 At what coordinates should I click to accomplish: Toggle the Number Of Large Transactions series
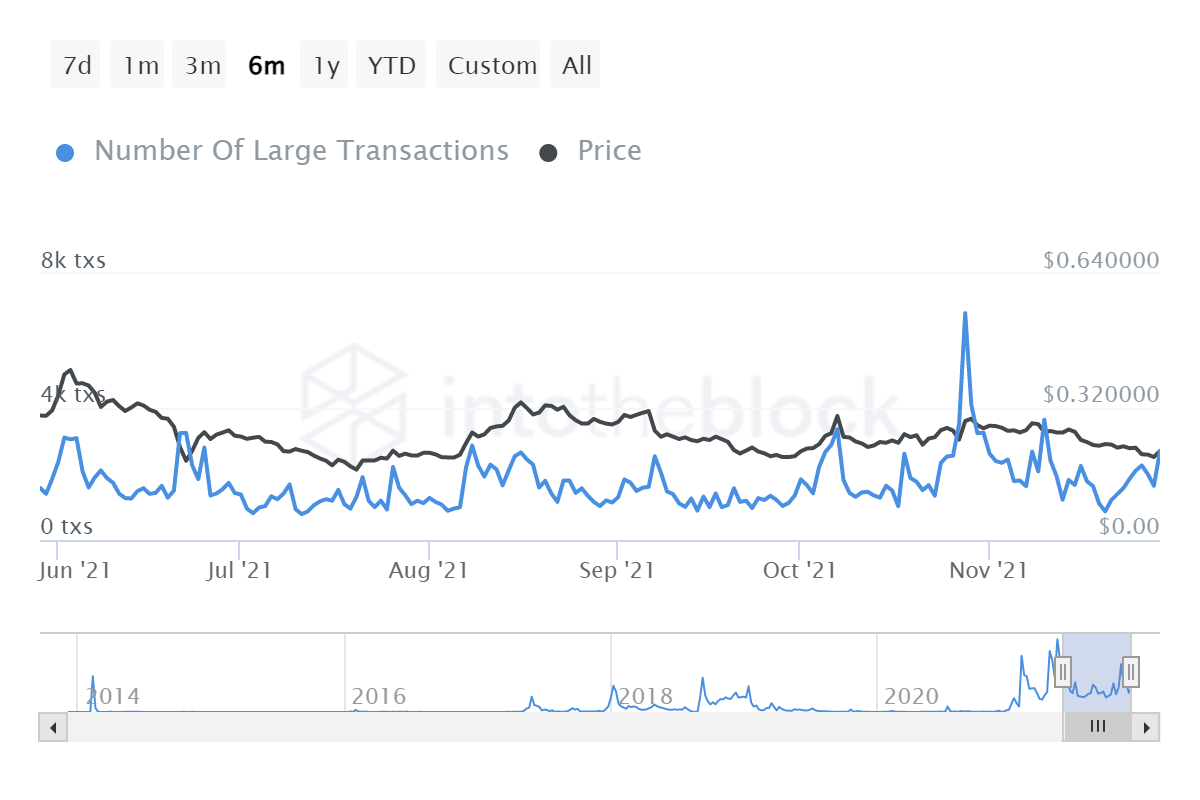coord(300,150)
